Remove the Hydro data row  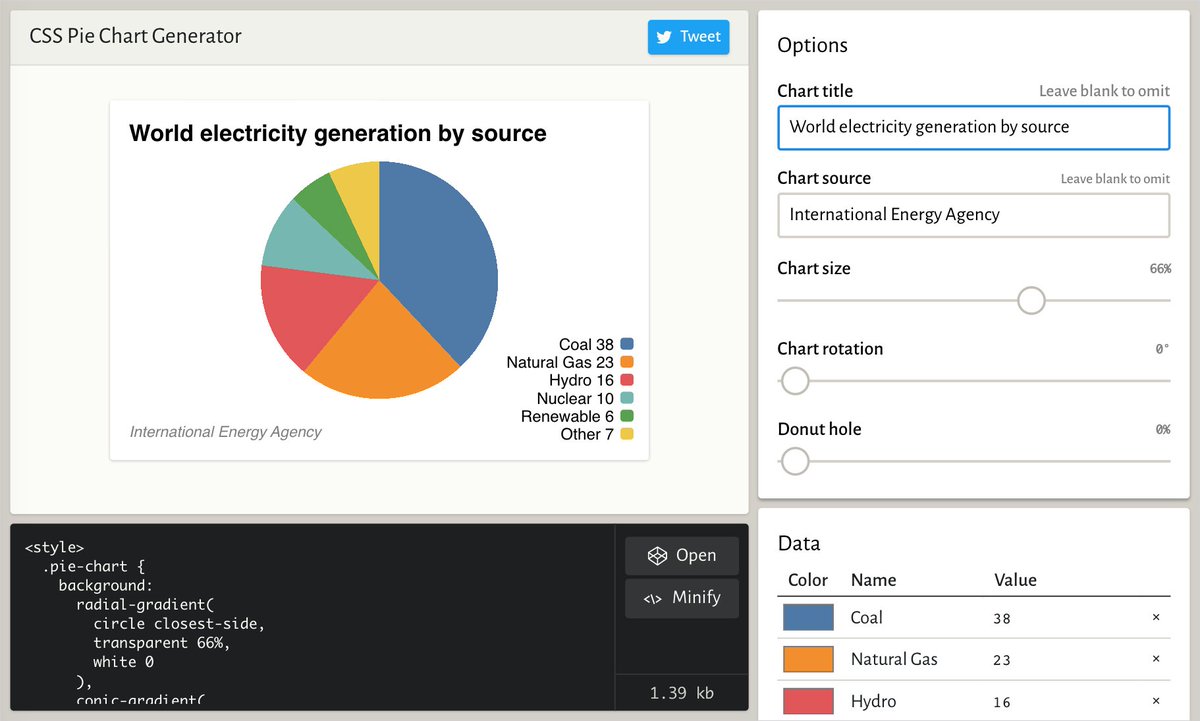1156,701
